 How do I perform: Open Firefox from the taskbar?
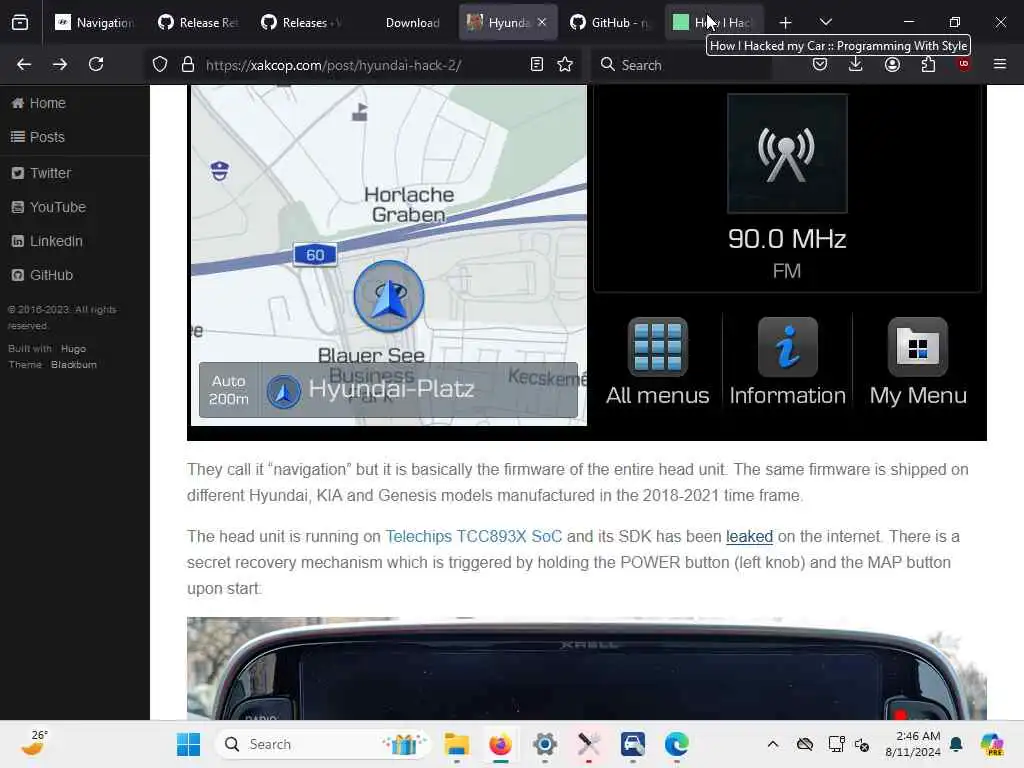(501, 744)
